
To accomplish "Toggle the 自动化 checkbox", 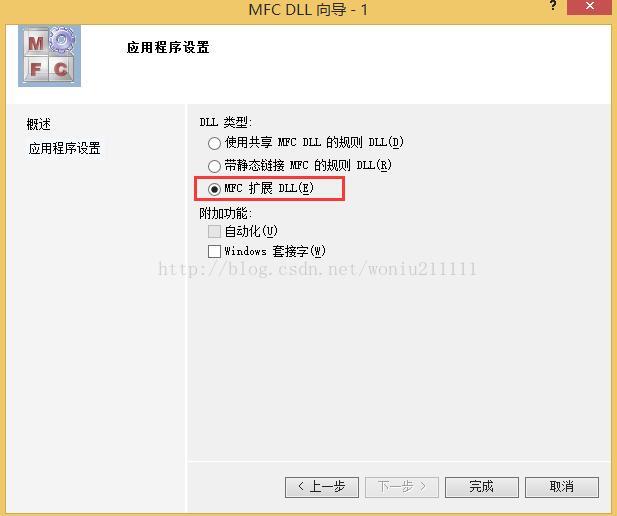I will pyautogui.click(x=214, y=231).
